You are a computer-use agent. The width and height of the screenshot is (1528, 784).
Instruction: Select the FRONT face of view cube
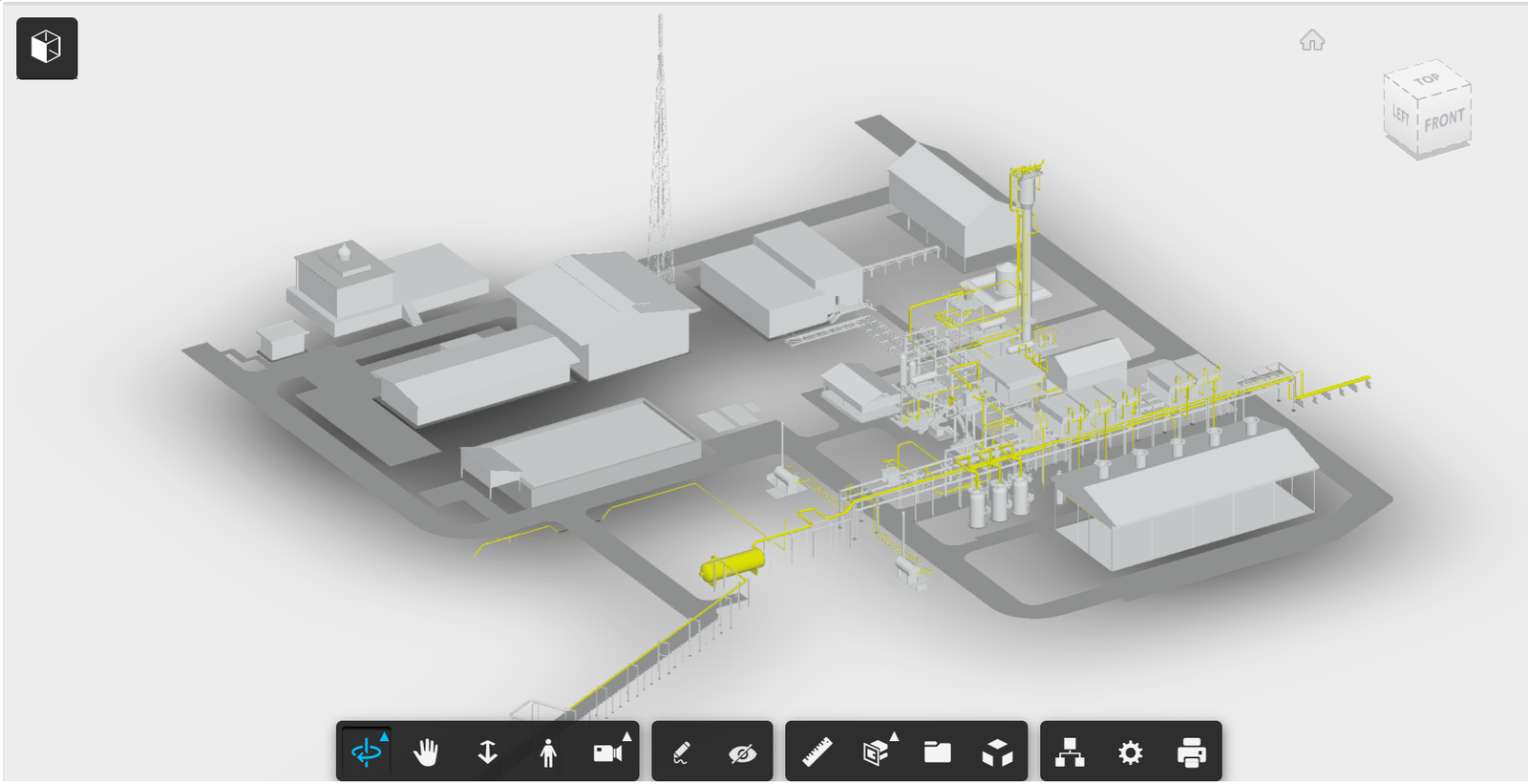point(1443,121)
